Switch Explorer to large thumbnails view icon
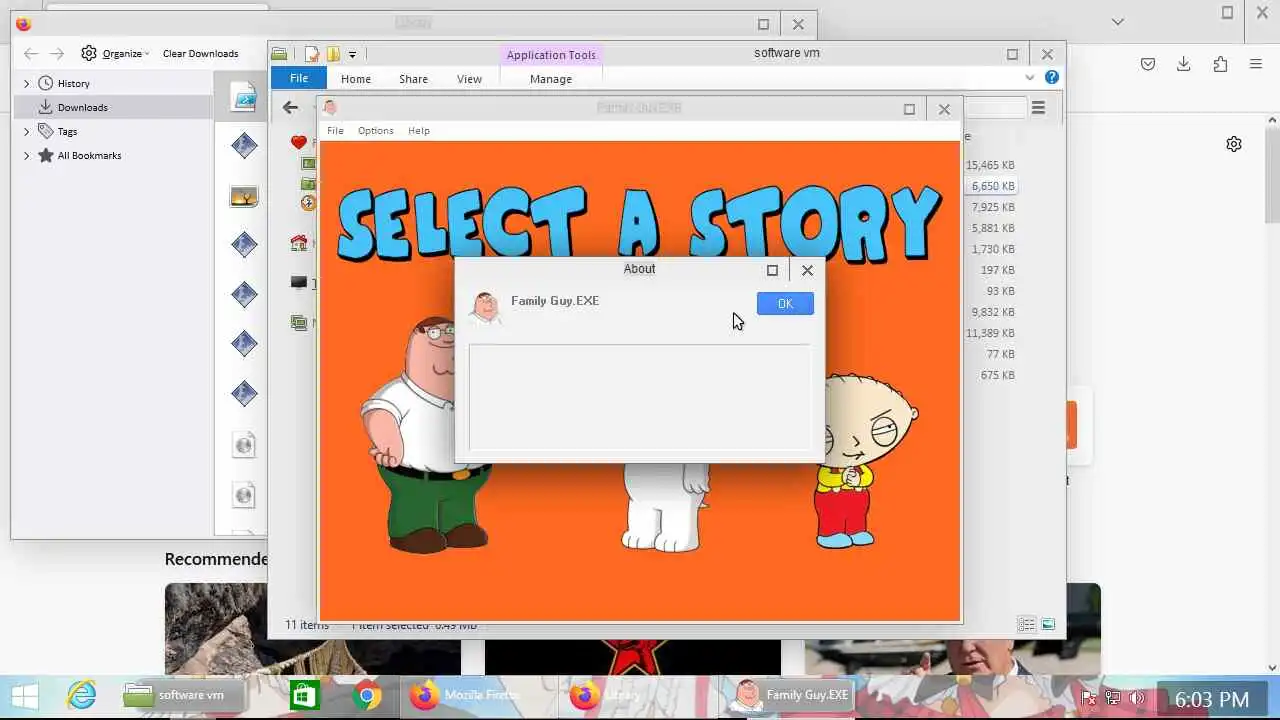 [x=1048, y=625]
